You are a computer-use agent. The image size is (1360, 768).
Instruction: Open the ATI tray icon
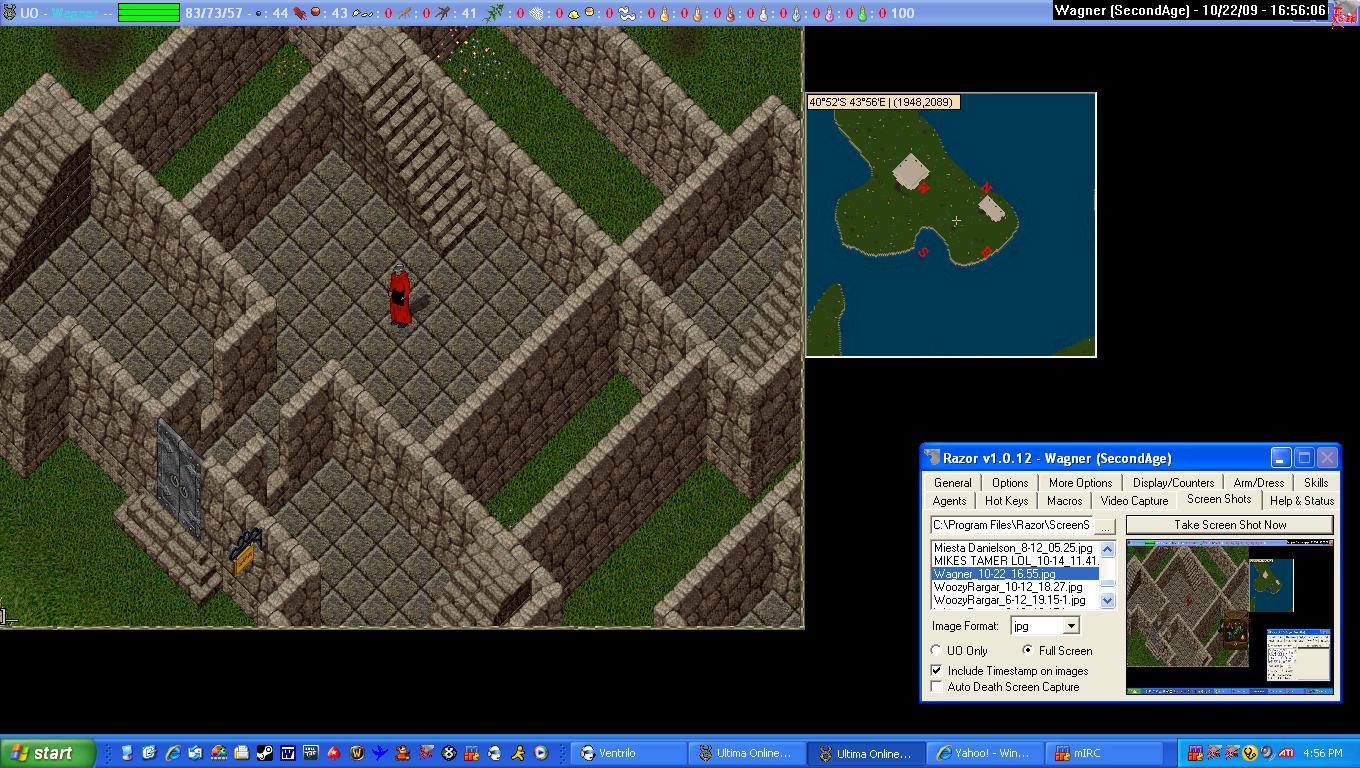click(1287, 753)
